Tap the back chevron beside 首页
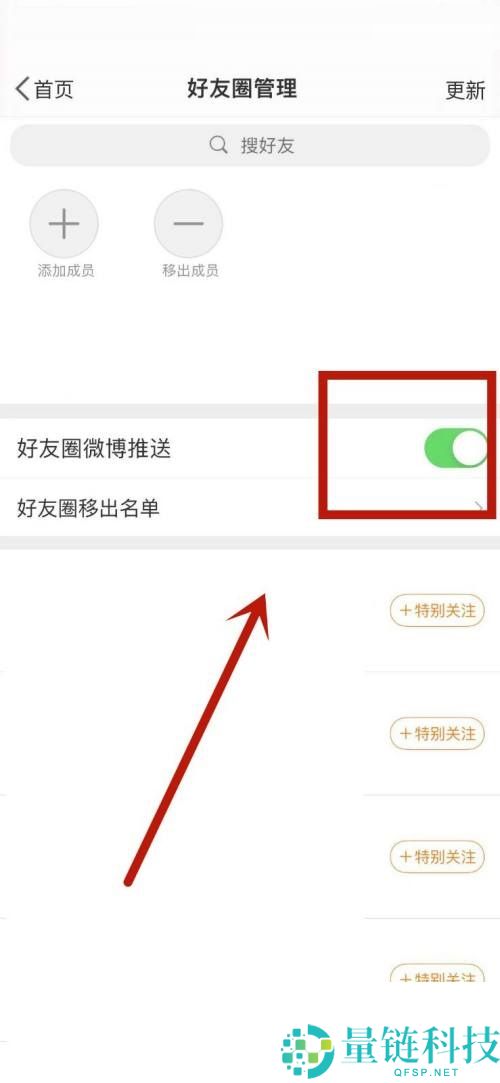The height and width of the screenshot is (1083, 500). tap(23, 89)
